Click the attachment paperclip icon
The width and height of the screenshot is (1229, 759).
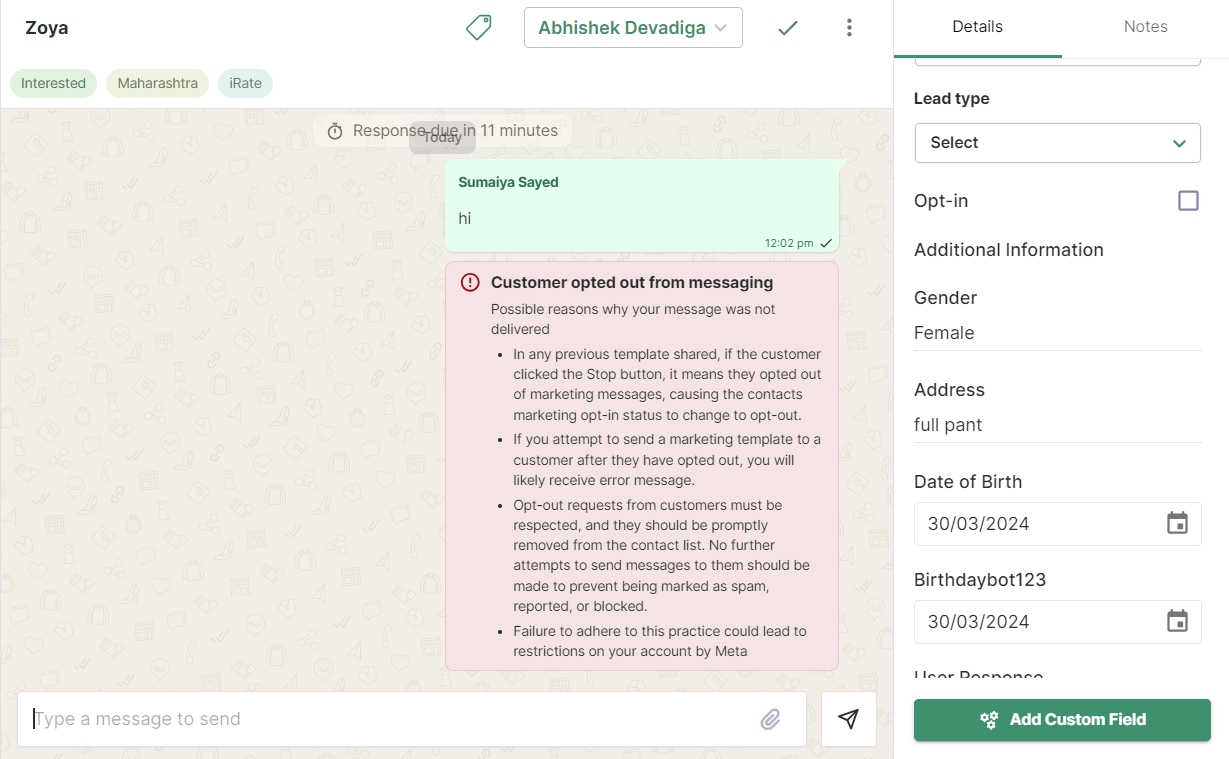770,719
